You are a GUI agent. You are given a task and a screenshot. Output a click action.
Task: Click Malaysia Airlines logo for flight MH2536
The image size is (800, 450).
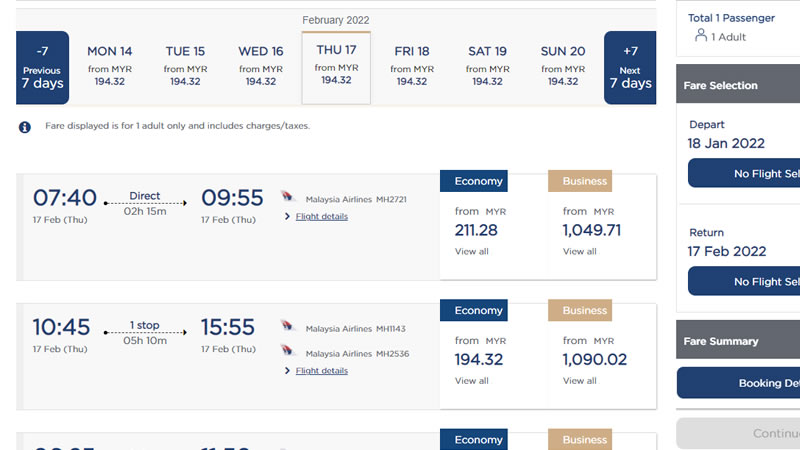click(x=287, y=350)
